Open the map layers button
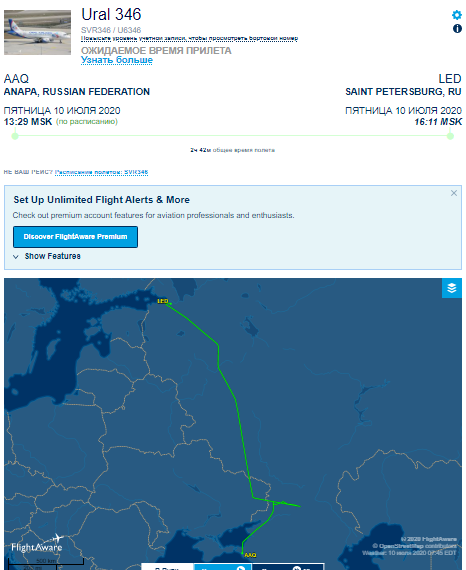Viewport: 466px width, 570px height. pyautogui.click(x=452, y=288)
